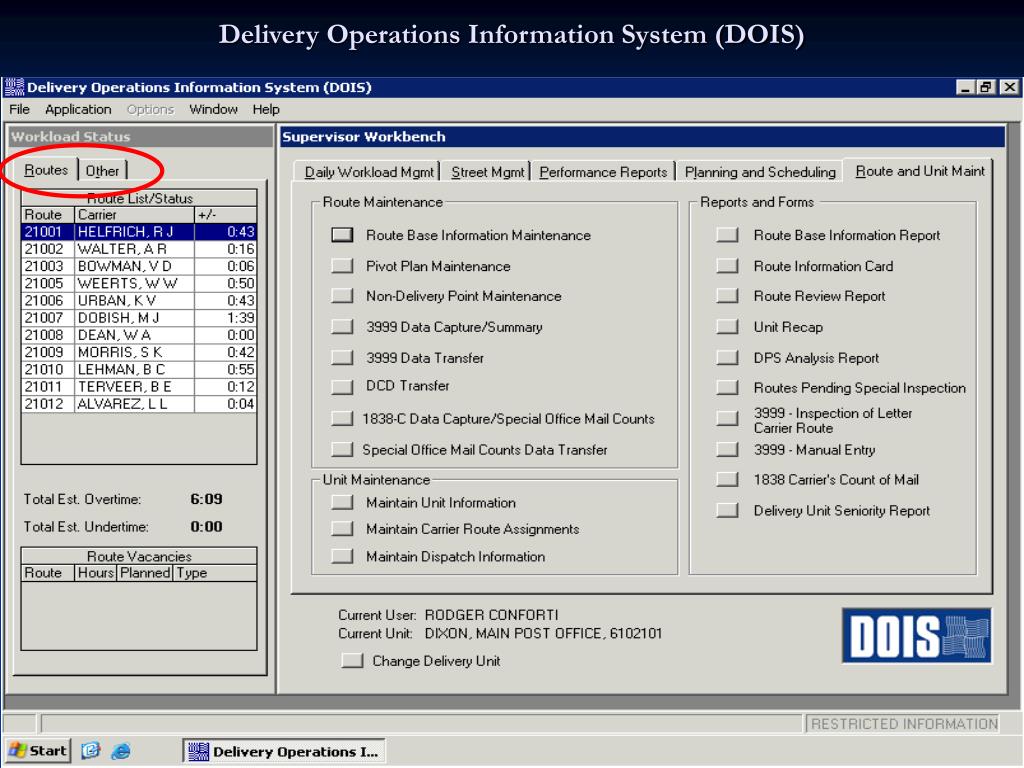This screenshot has width=1024, height=768.
Task: Run the Route Review Report
Action: [x=728, y=296]
